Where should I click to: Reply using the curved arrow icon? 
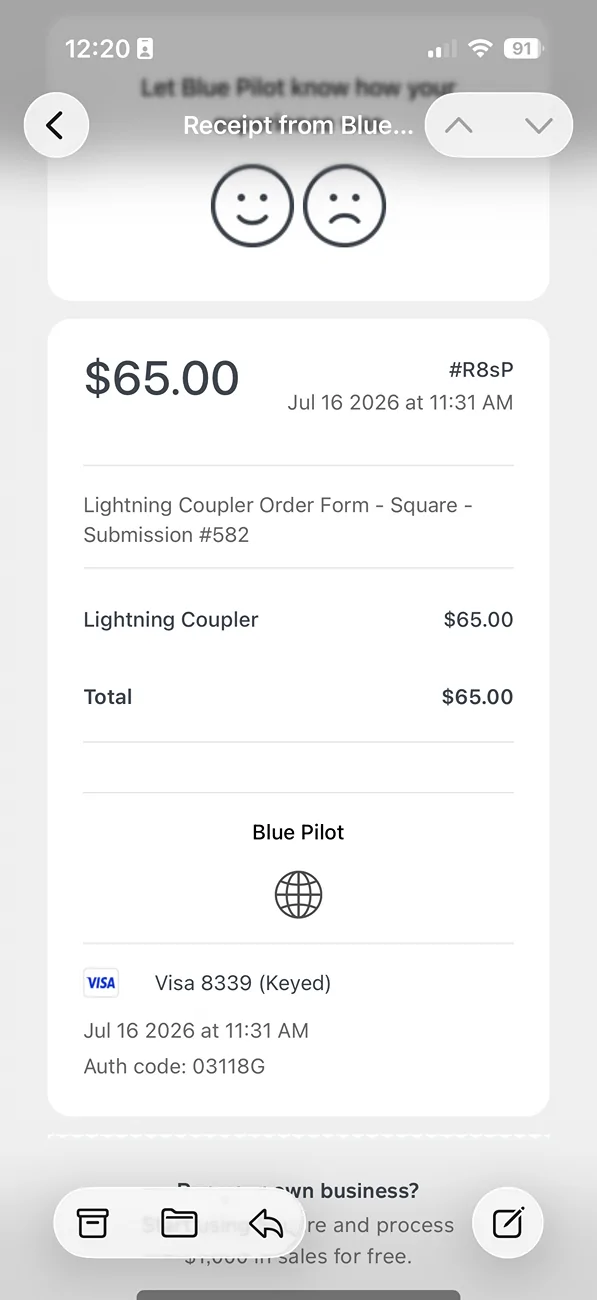coord(266,1222)
